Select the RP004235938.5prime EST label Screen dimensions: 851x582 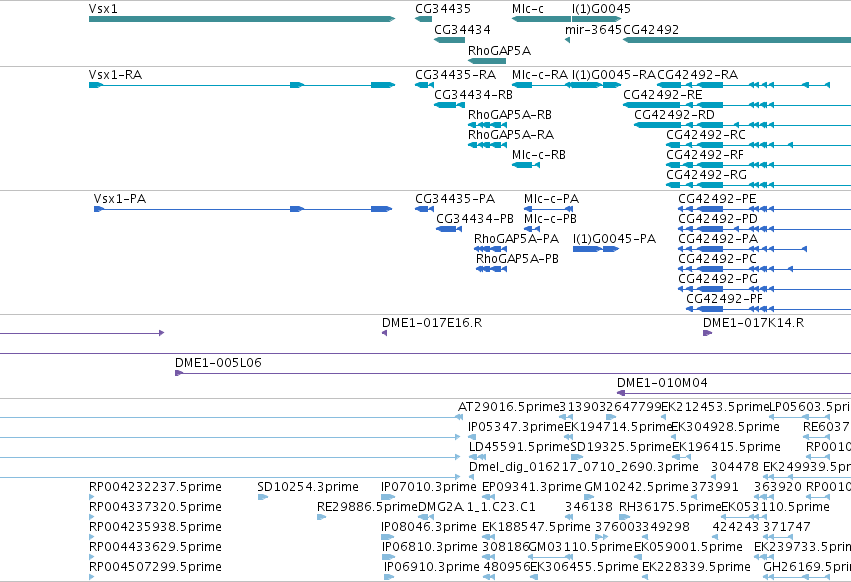pos(155,527)
